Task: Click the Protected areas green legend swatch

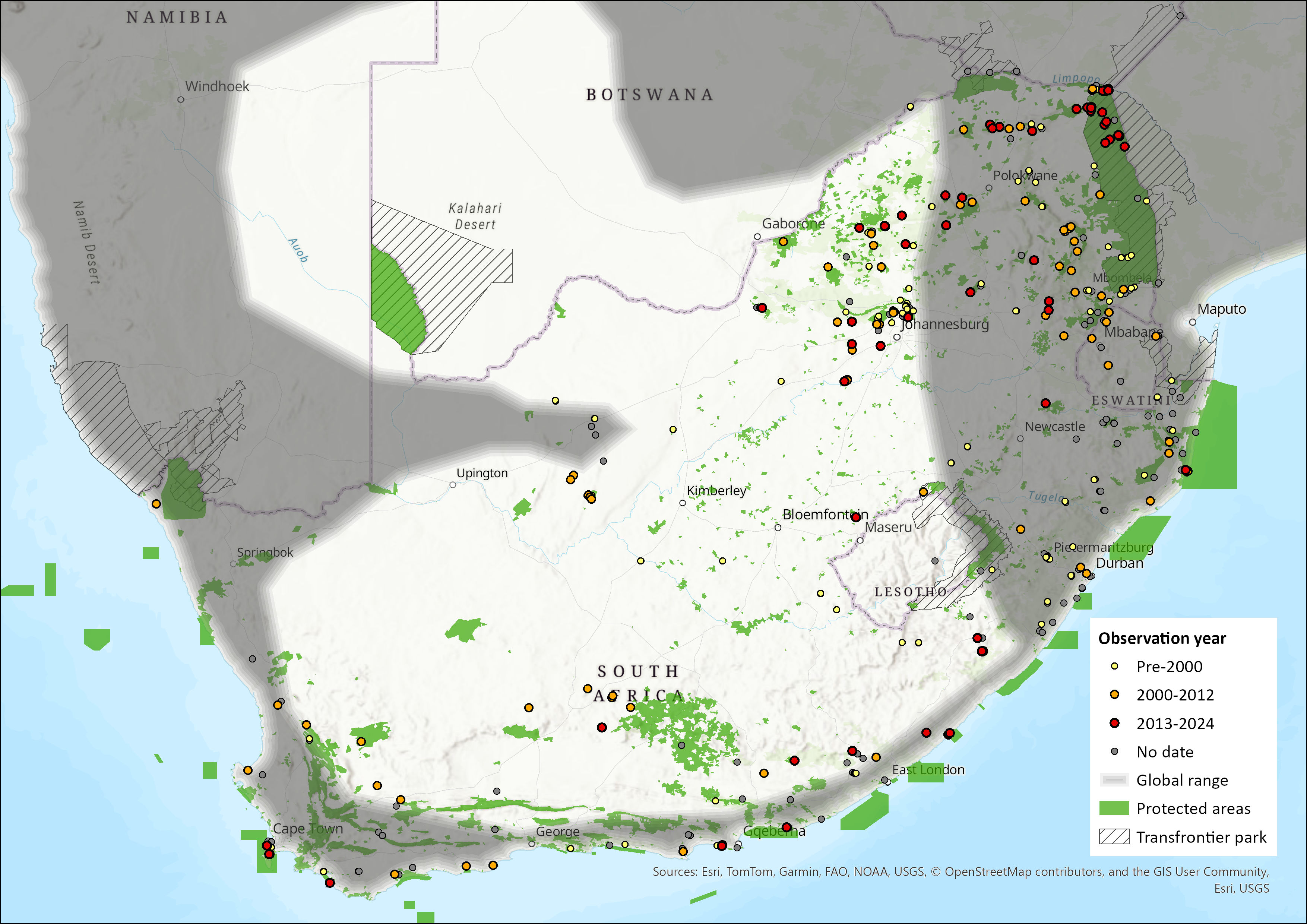Action: (x=1114, y=808)
